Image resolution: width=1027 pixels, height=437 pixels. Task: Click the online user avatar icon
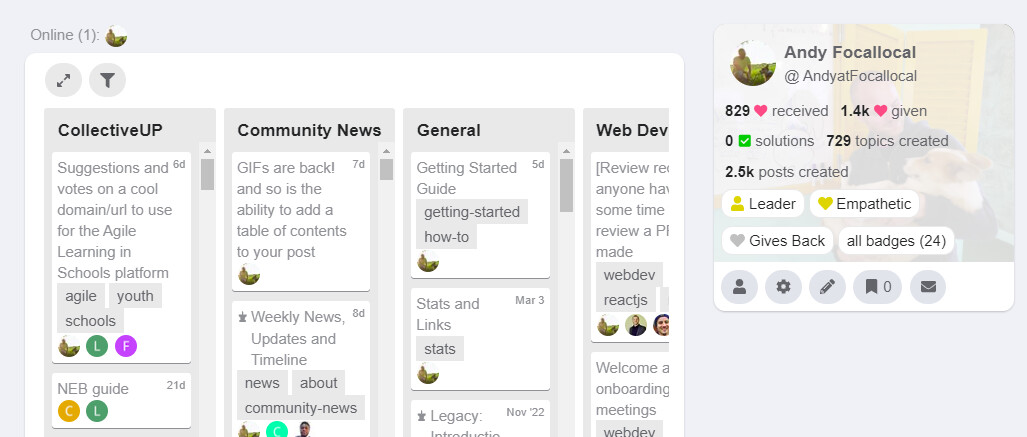point(117,36)
